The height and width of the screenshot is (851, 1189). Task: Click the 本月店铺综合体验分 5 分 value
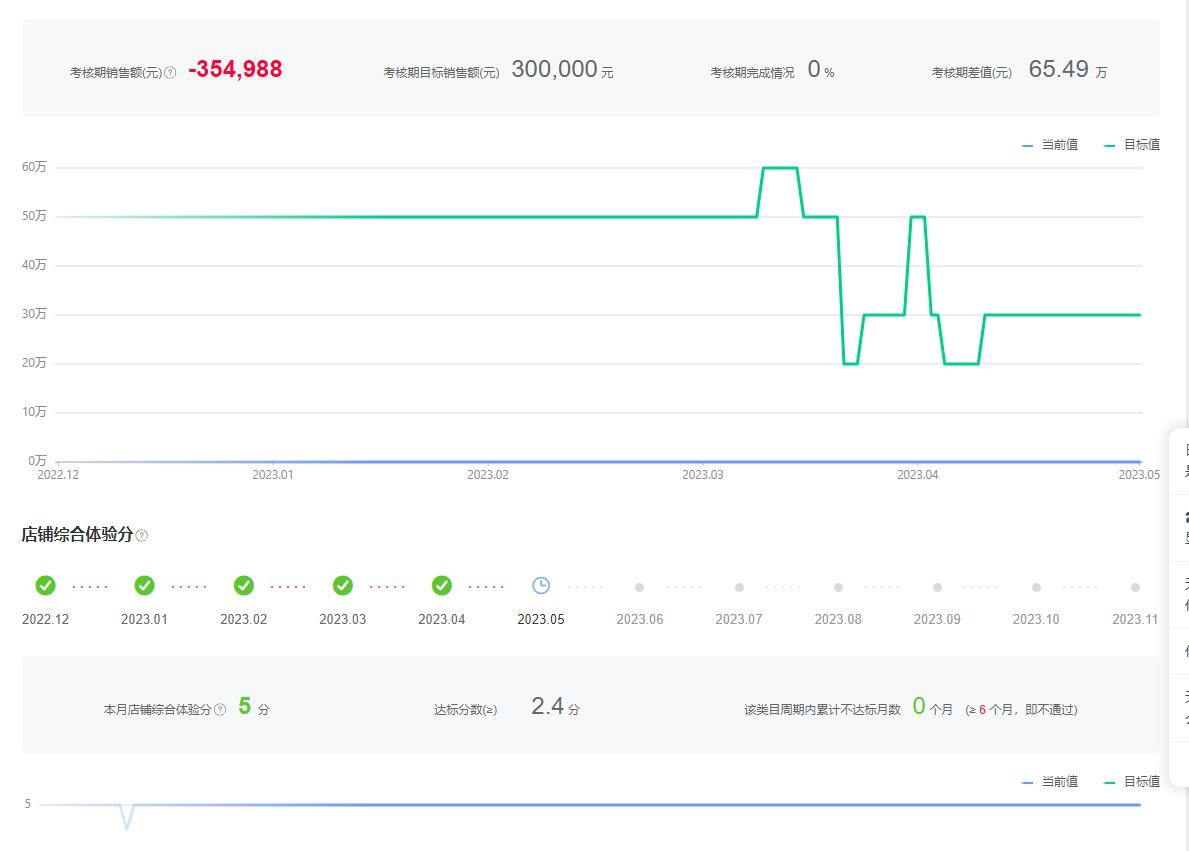(253, 706)
